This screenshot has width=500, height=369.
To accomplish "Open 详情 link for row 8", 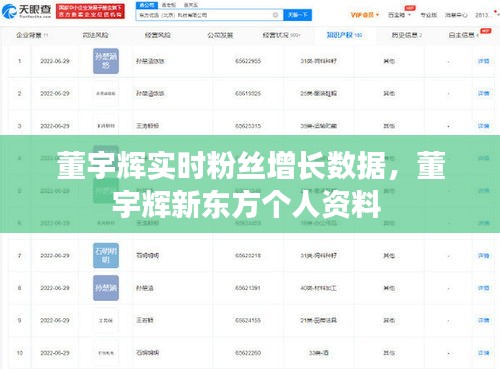I will tap(483, 288).
